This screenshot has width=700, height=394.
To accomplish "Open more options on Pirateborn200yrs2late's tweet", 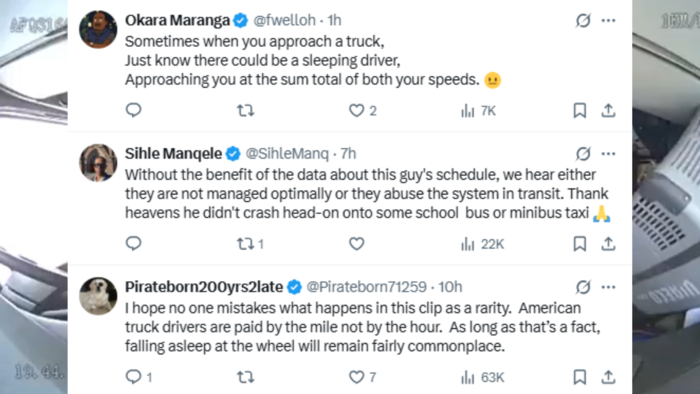I will pyautogui.click(x=608, y=287).
